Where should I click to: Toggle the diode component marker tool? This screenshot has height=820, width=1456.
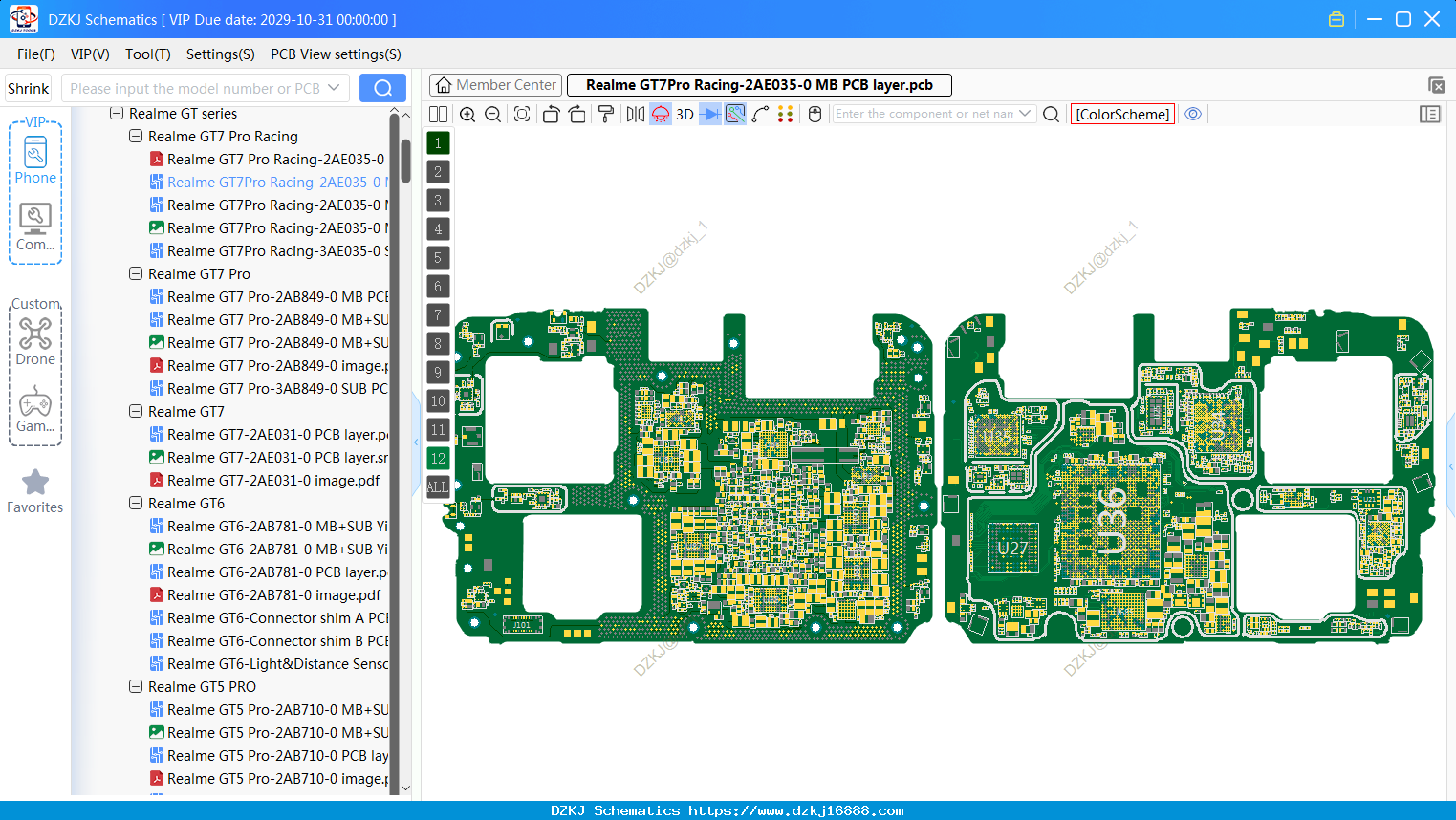click(x=710, y=114)
